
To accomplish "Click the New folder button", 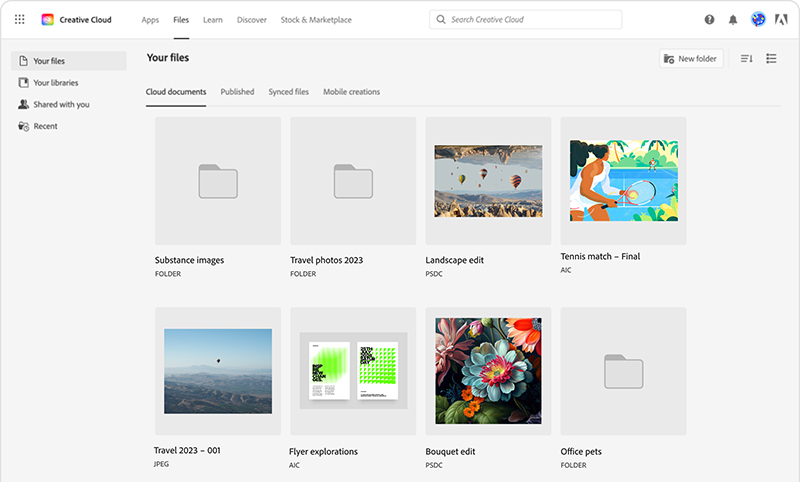I will (690, 59).
